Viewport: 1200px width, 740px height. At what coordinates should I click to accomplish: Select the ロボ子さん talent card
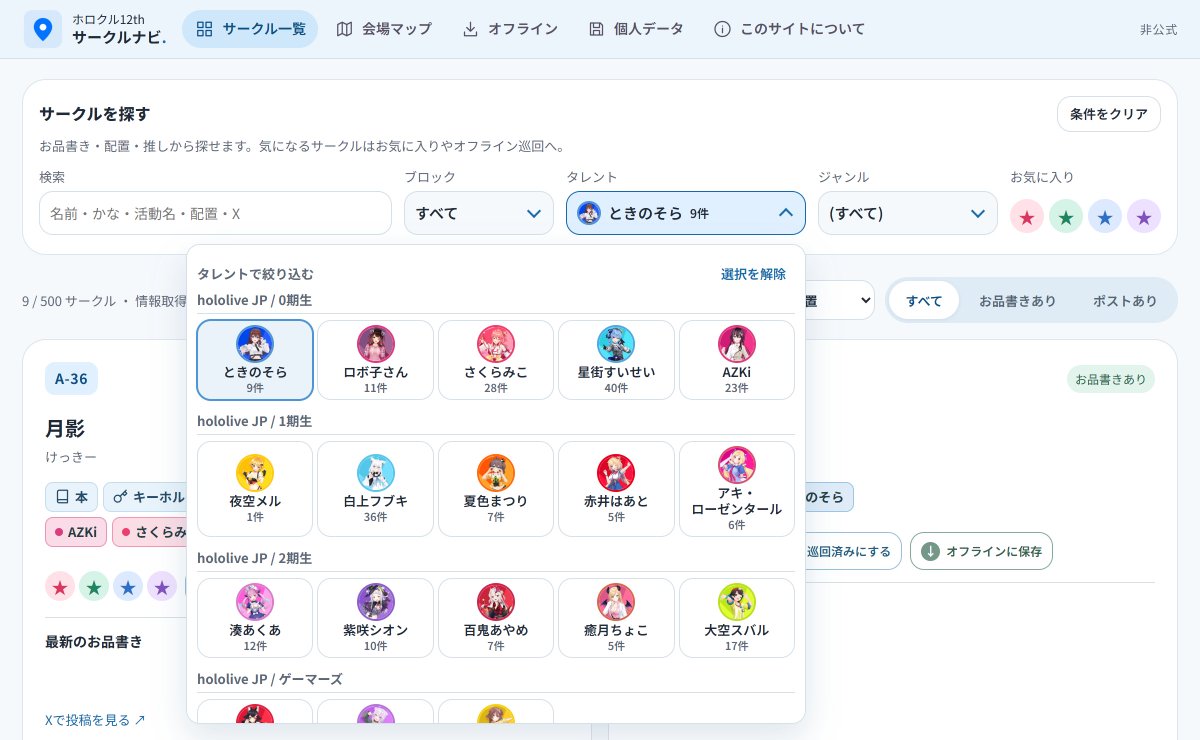pos(375,360)
